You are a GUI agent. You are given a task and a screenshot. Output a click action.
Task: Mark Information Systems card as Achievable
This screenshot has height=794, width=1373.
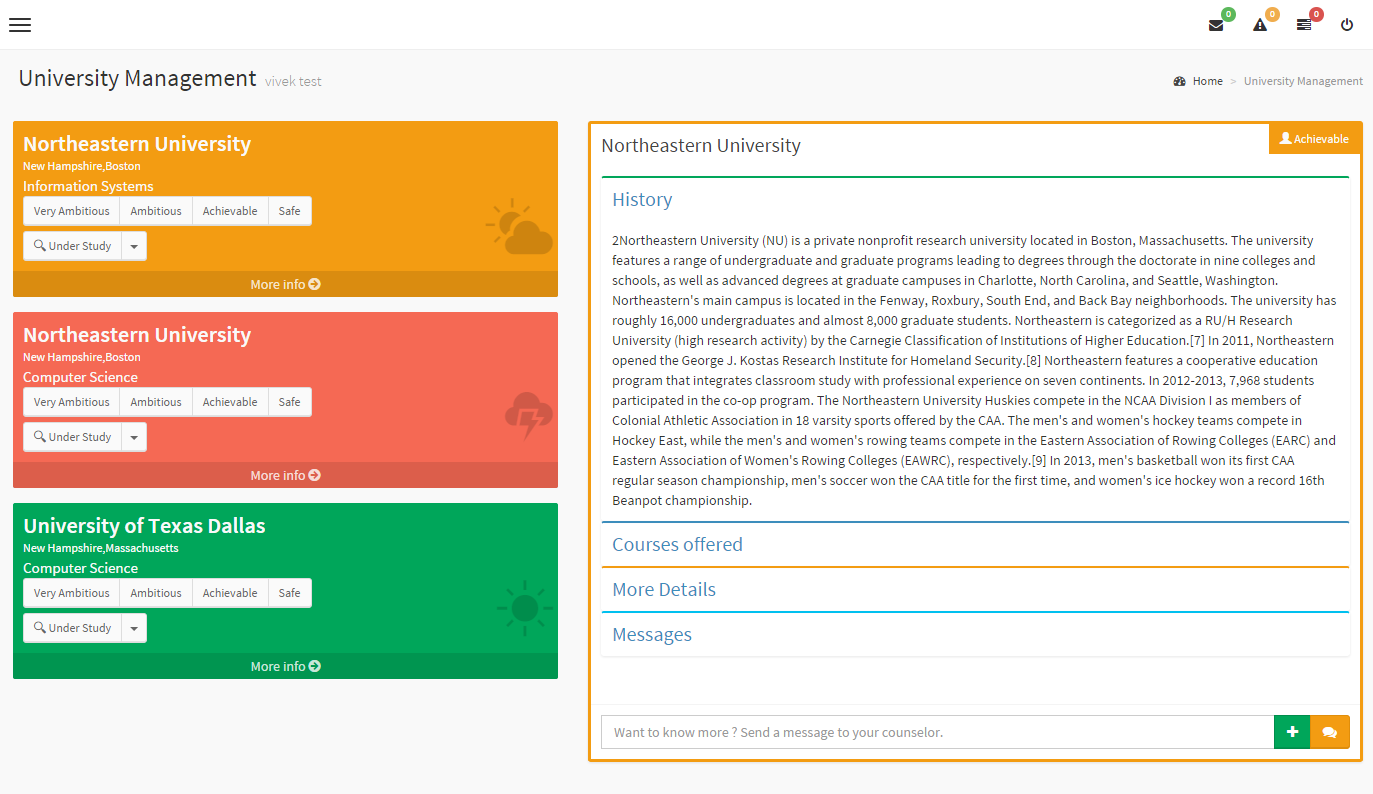click(x=230, y=211)
